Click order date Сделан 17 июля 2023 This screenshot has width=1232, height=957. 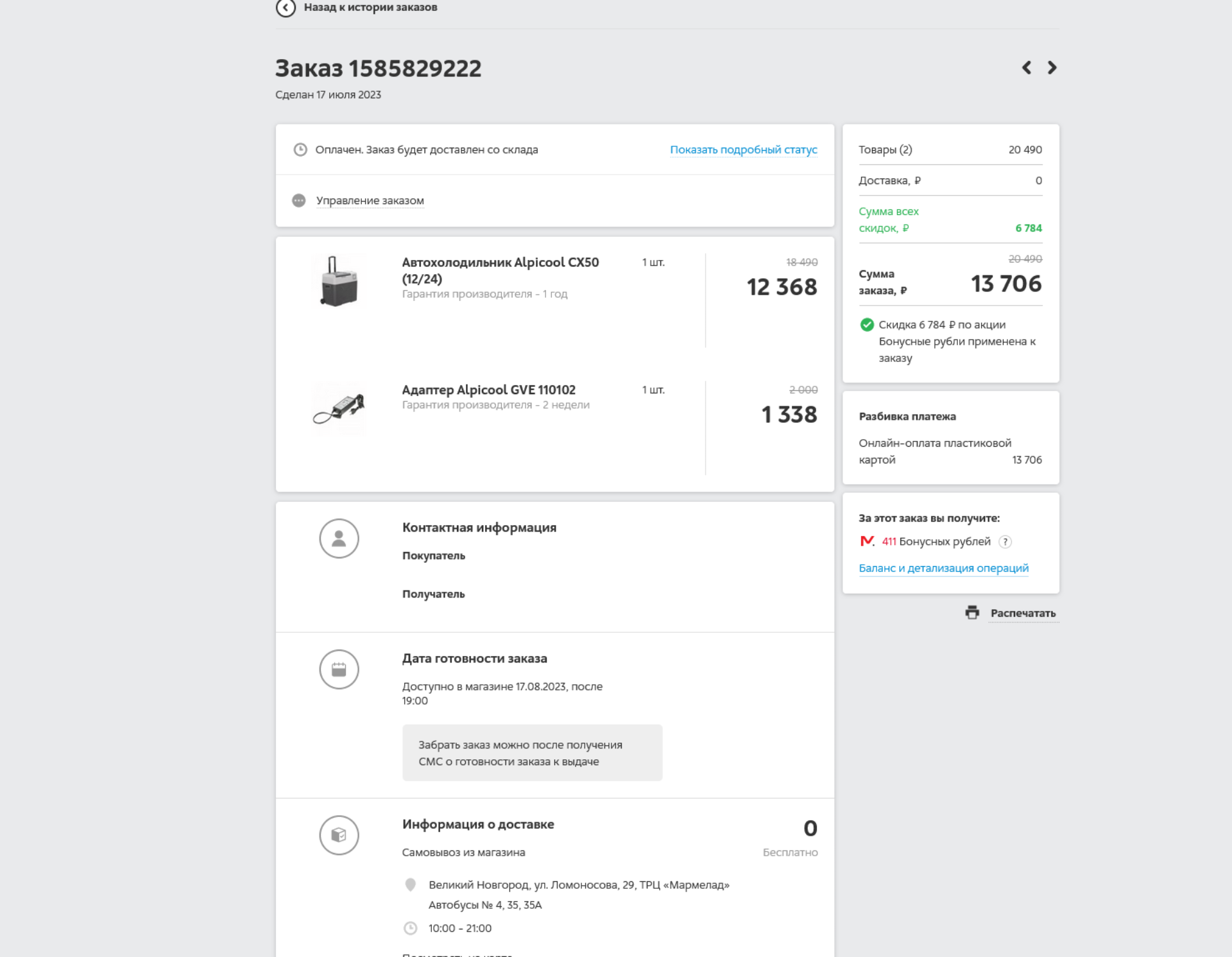click(x=328, y=95)
